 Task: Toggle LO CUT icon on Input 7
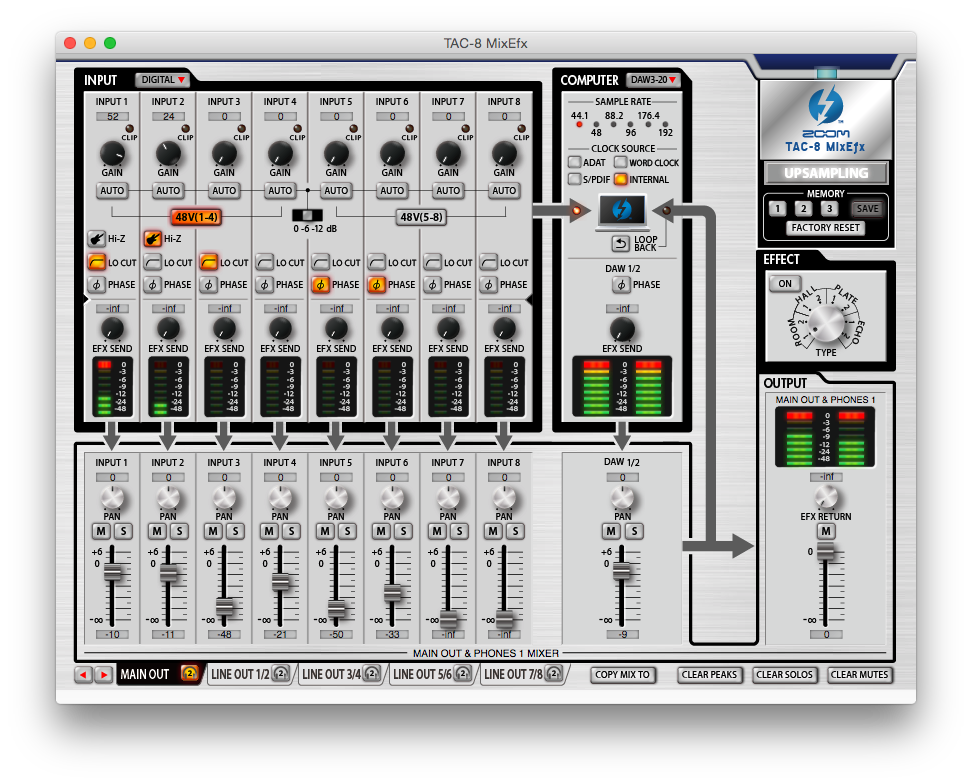click(x=433, y=262)
